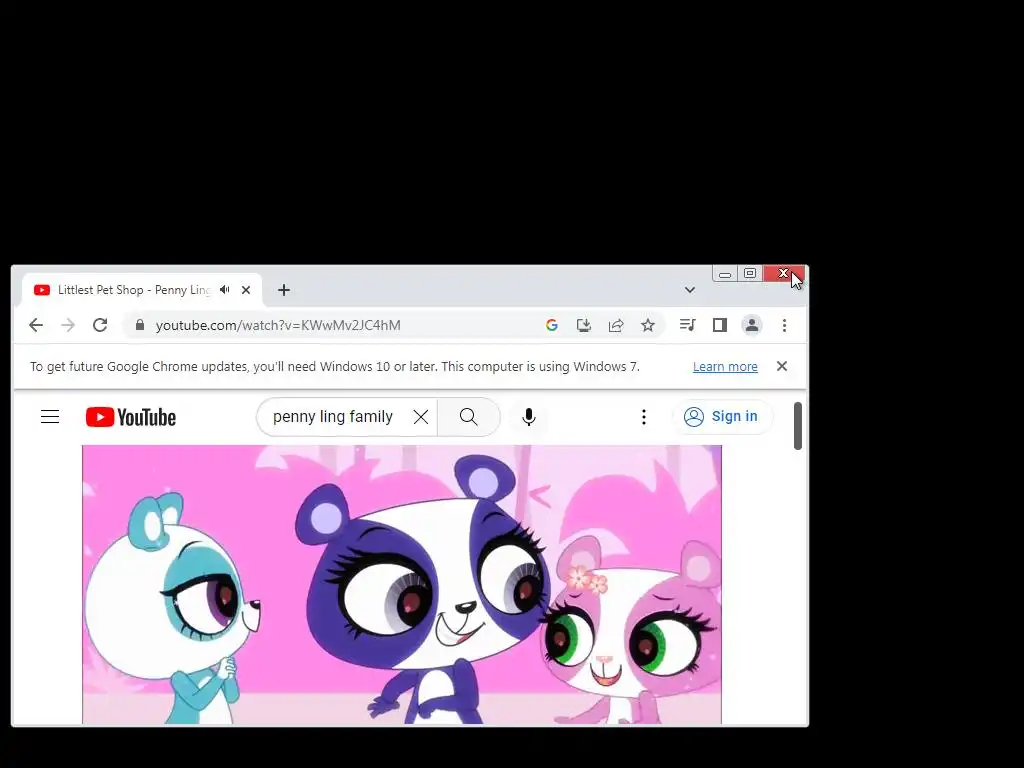
Task: Mute the tab via the speaker icon
Action: pyautogui.click(x=225, y=289)
